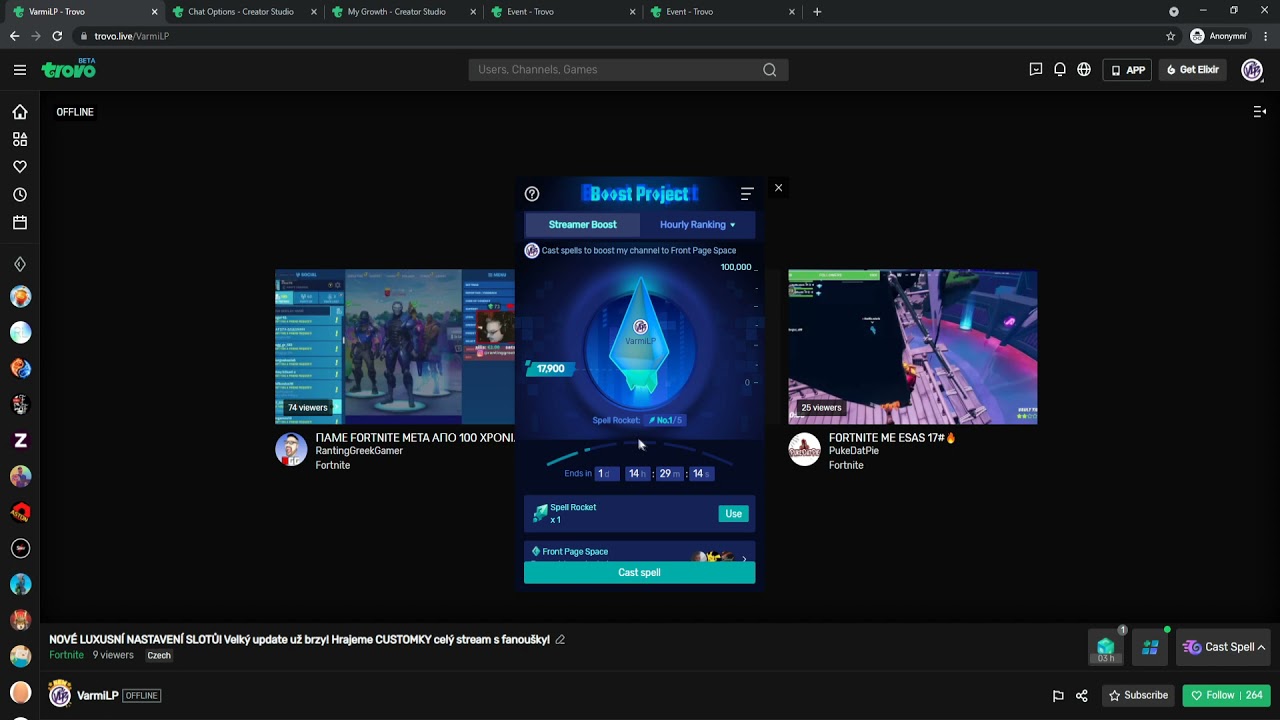
Task: Click the treasure box with 03 h timer
Action: tap(1106, 648)
